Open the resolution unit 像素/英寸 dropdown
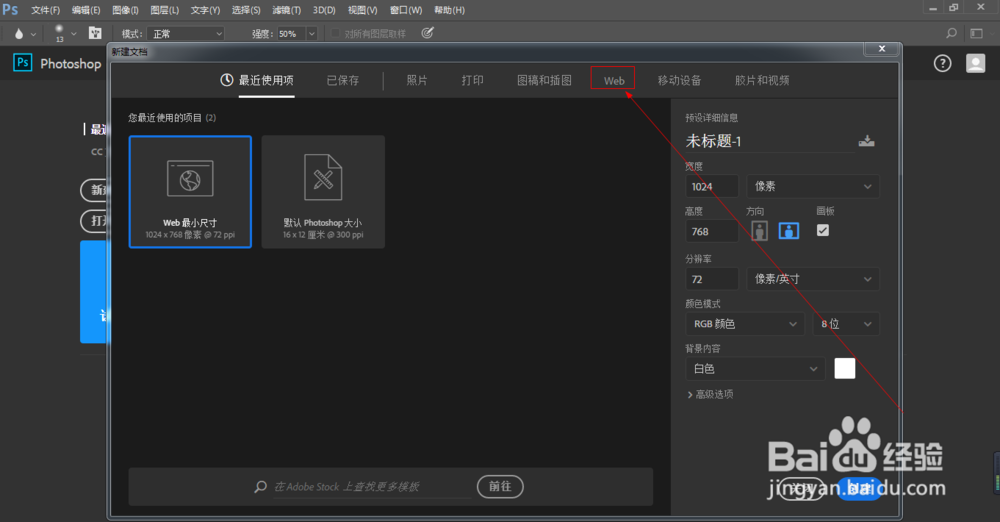1000x522 pixels. tap(812, 279)
